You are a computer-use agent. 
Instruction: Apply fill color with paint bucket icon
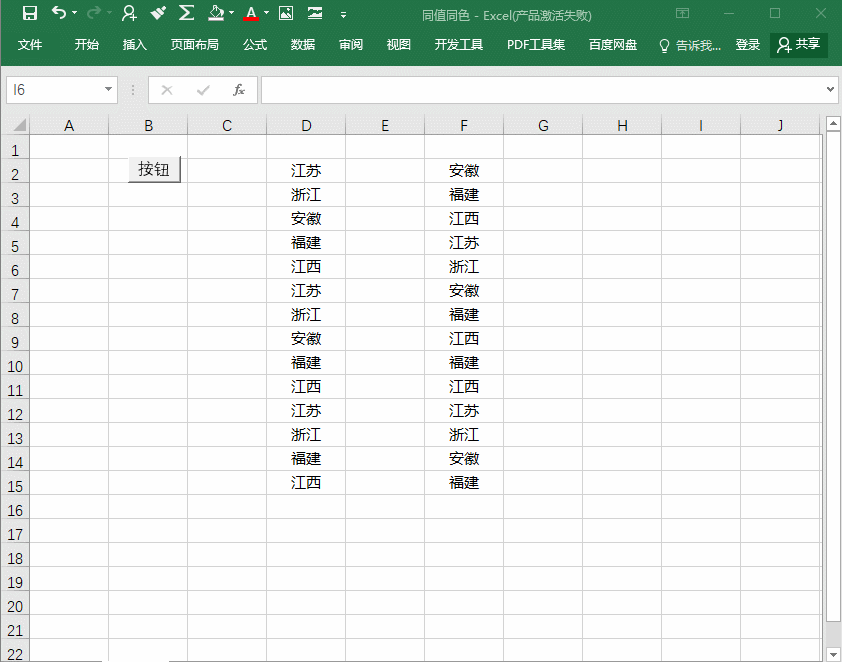tap(216, 13)
